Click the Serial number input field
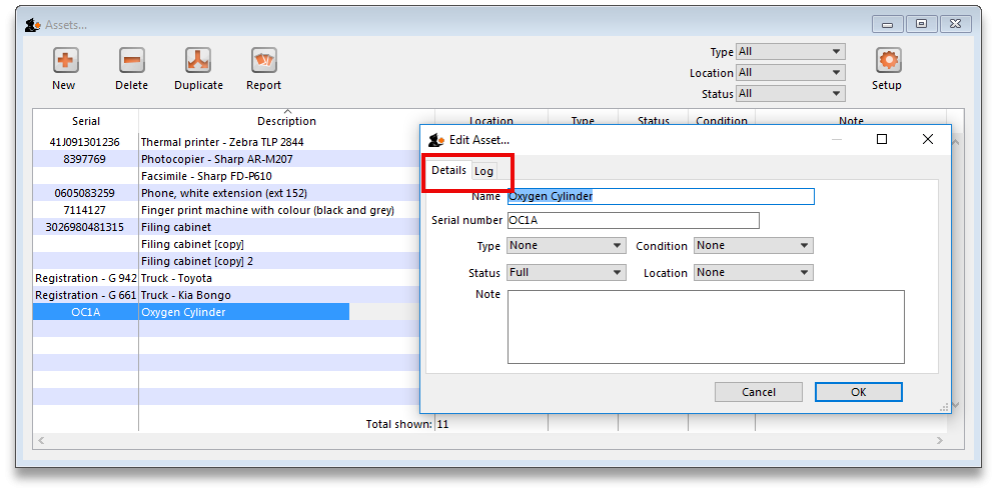Image resolution: width=996 pixels, height=493 pixels. coord(632,220)
